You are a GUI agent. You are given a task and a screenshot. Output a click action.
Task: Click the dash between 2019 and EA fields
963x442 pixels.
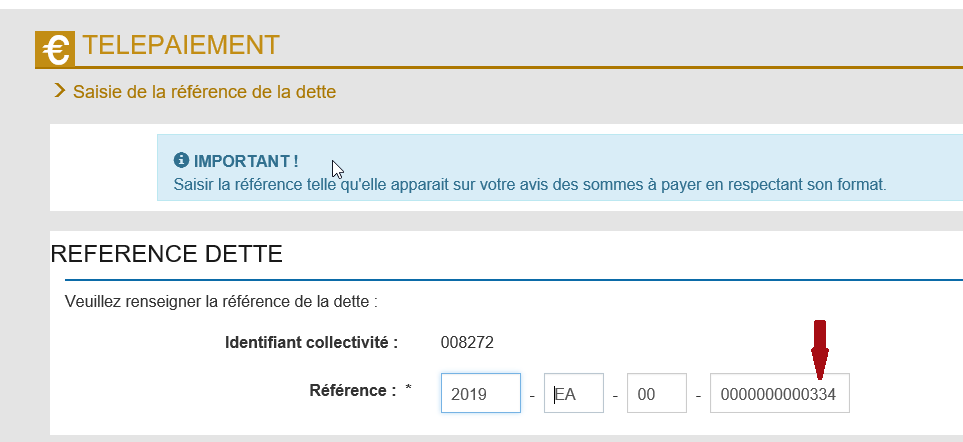(x=532, y=394)
